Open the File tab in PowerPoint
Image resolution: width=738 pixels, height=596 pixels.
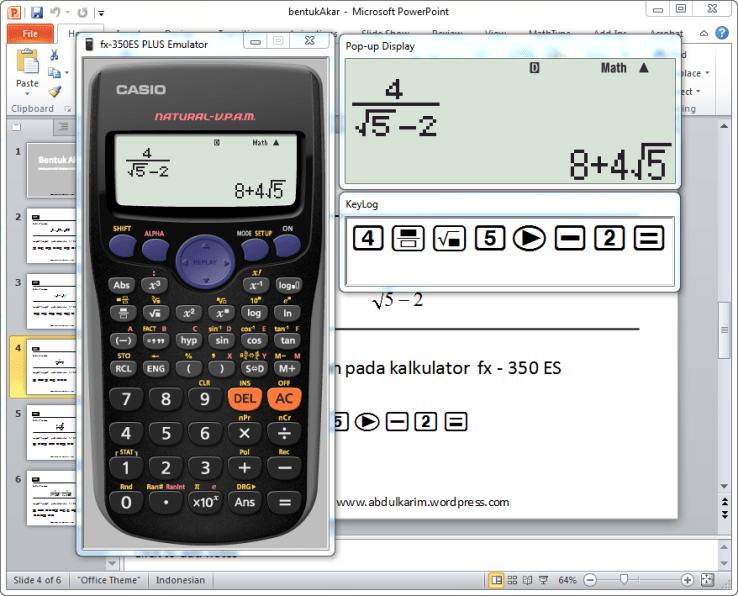pos(30,33)
